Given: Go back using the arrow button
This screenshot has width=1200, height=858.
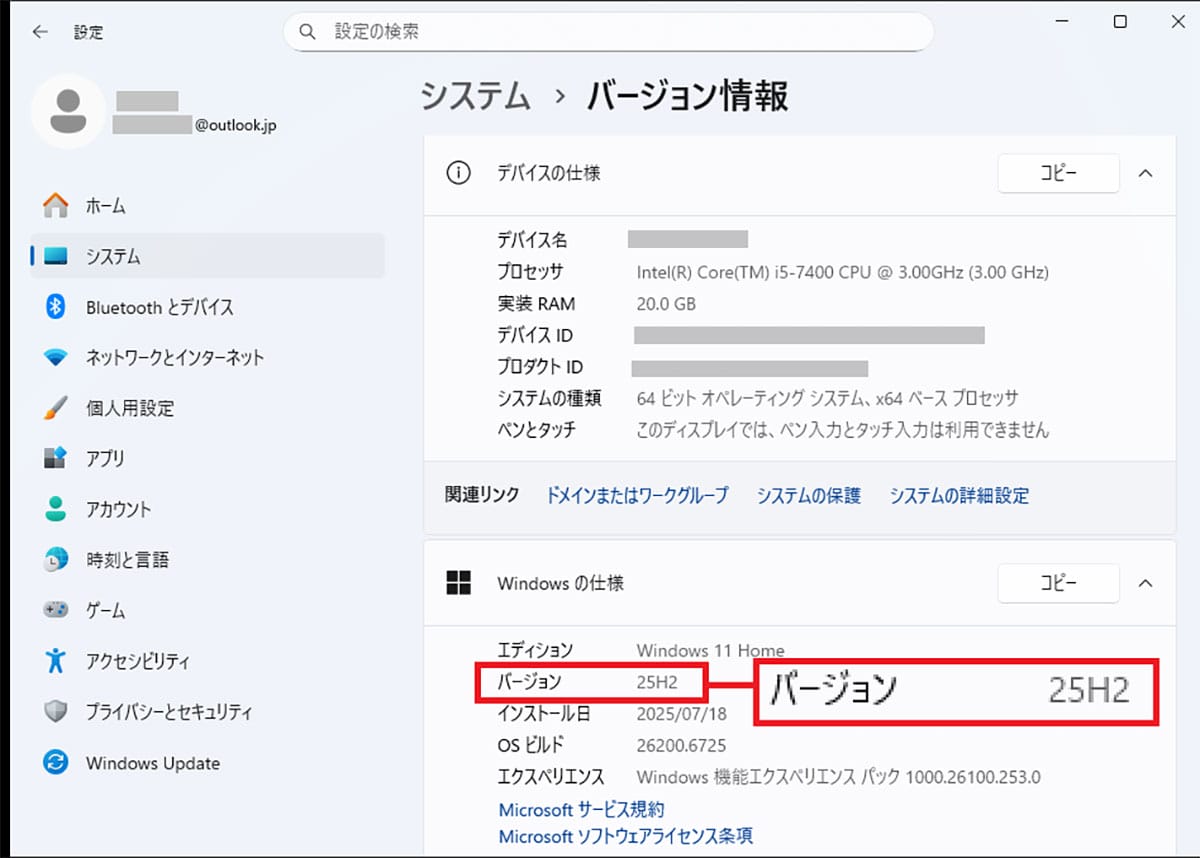Looking at the screenshot, I should (40, 32).
